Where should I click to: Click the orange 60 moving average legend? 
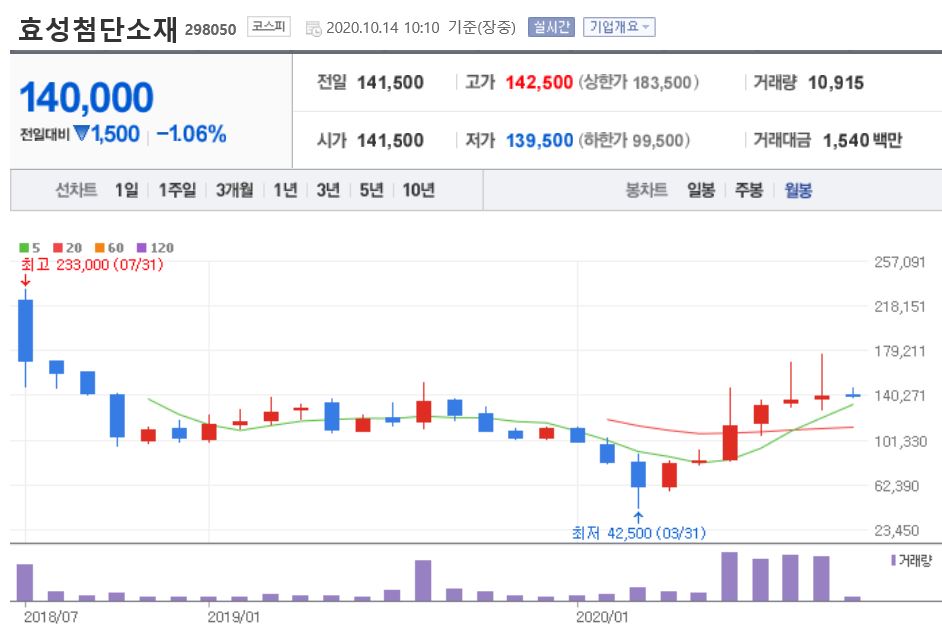point(109,248)
